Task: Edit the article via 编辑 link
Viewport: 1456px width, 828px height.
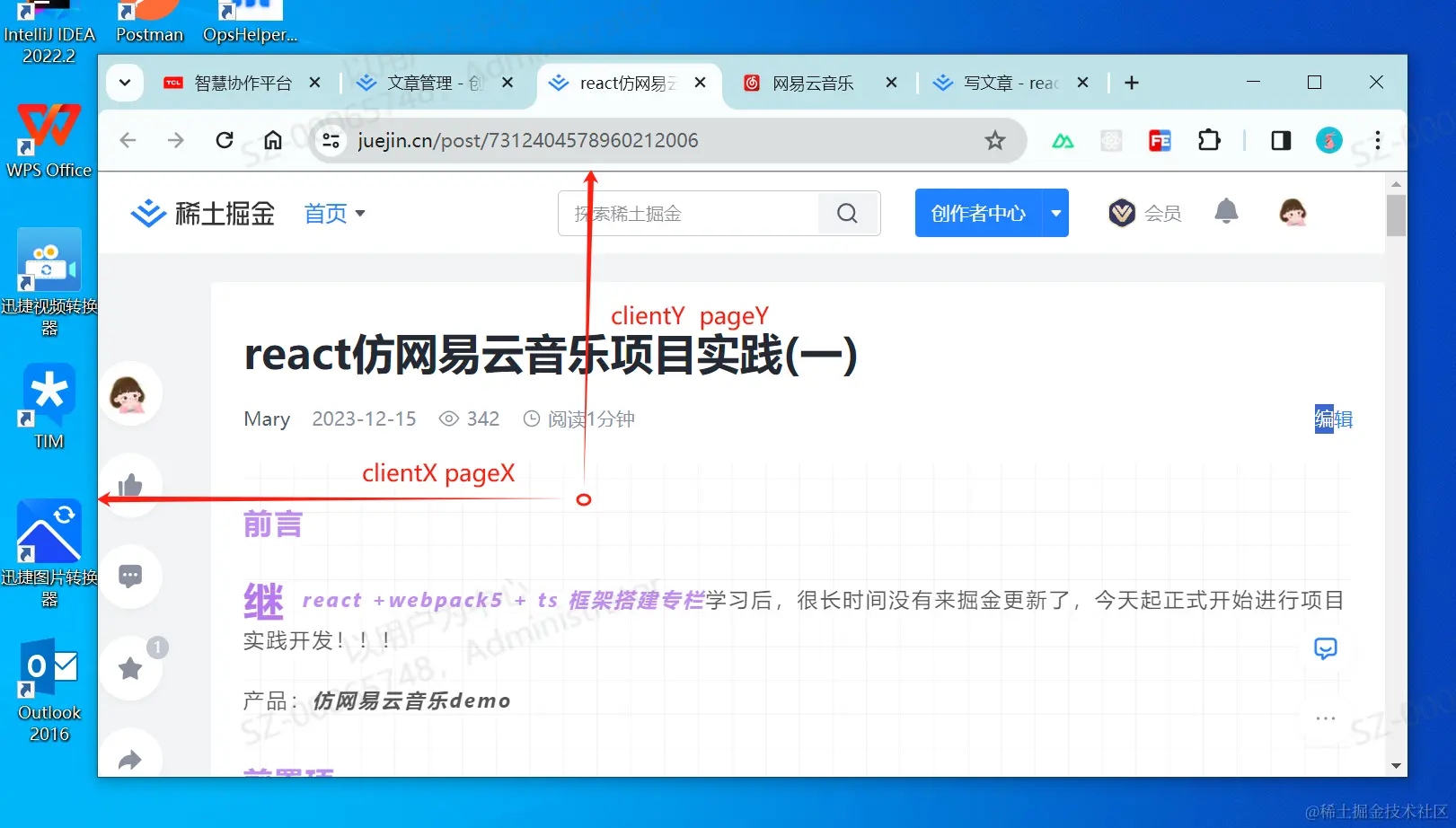Action: click(1334, 419)
